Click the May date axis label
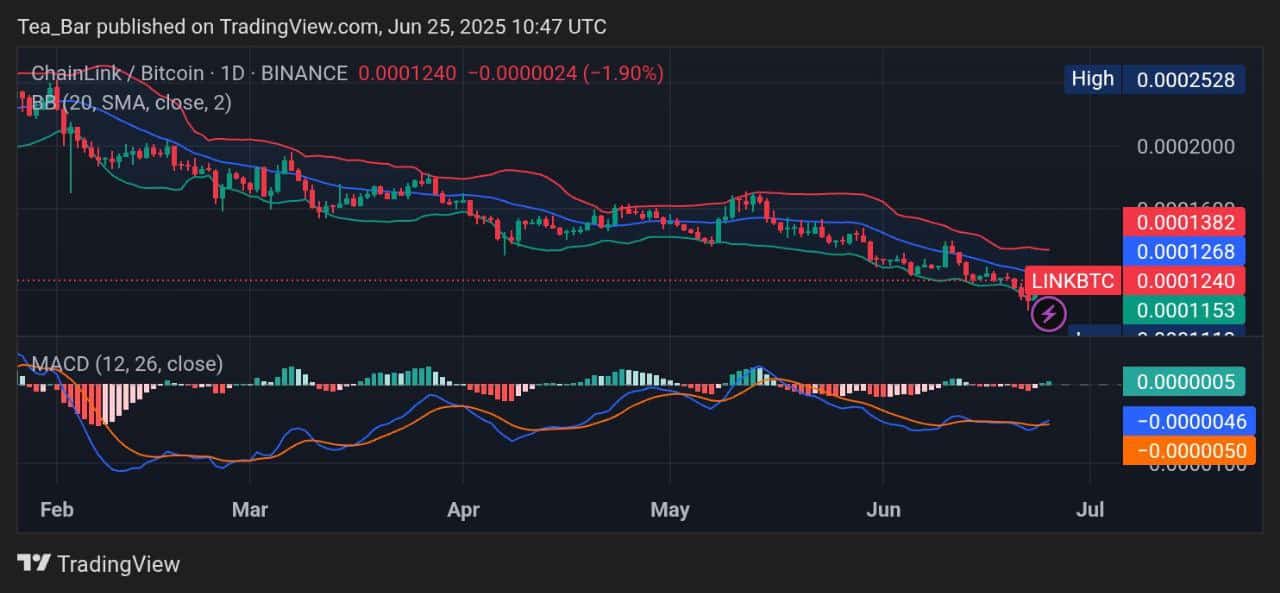The height and width of the screenshot is (593, 1280). click(670, 510)
